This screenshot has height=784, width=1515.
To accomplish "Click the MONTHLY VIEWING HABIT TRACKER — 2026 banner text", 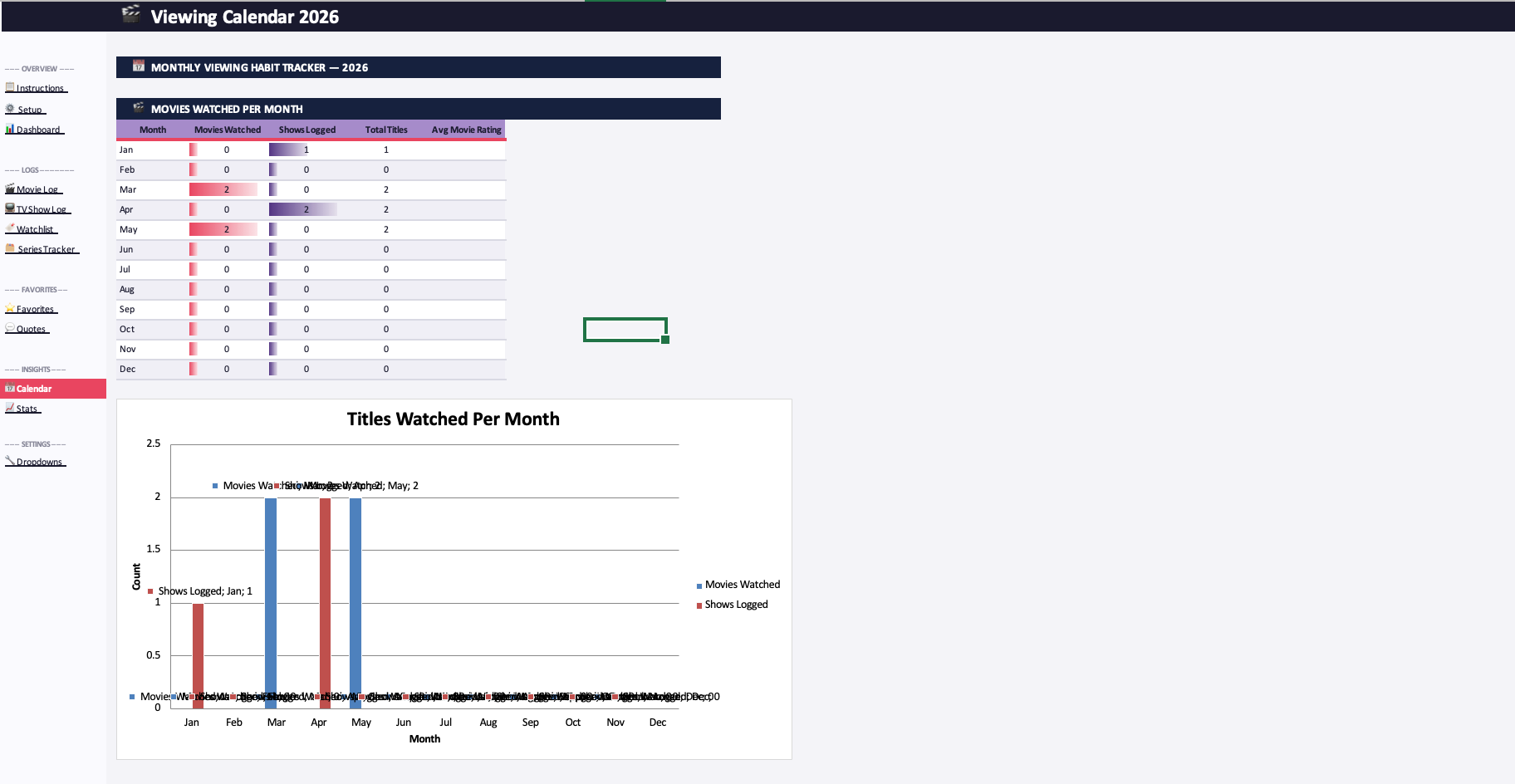I will (x=259, y=67).
